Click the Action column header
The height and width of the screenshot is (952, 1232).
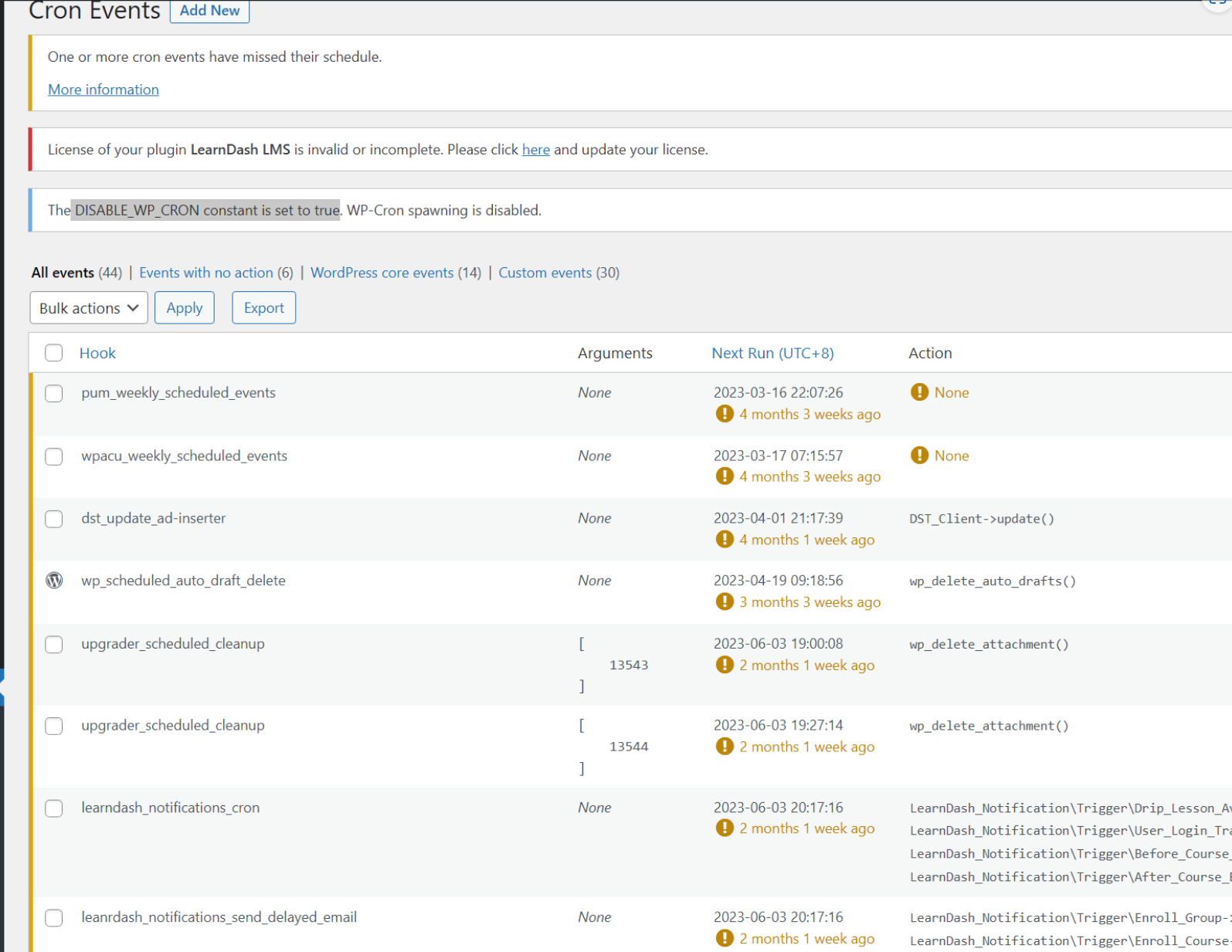[x=930, y=353]
